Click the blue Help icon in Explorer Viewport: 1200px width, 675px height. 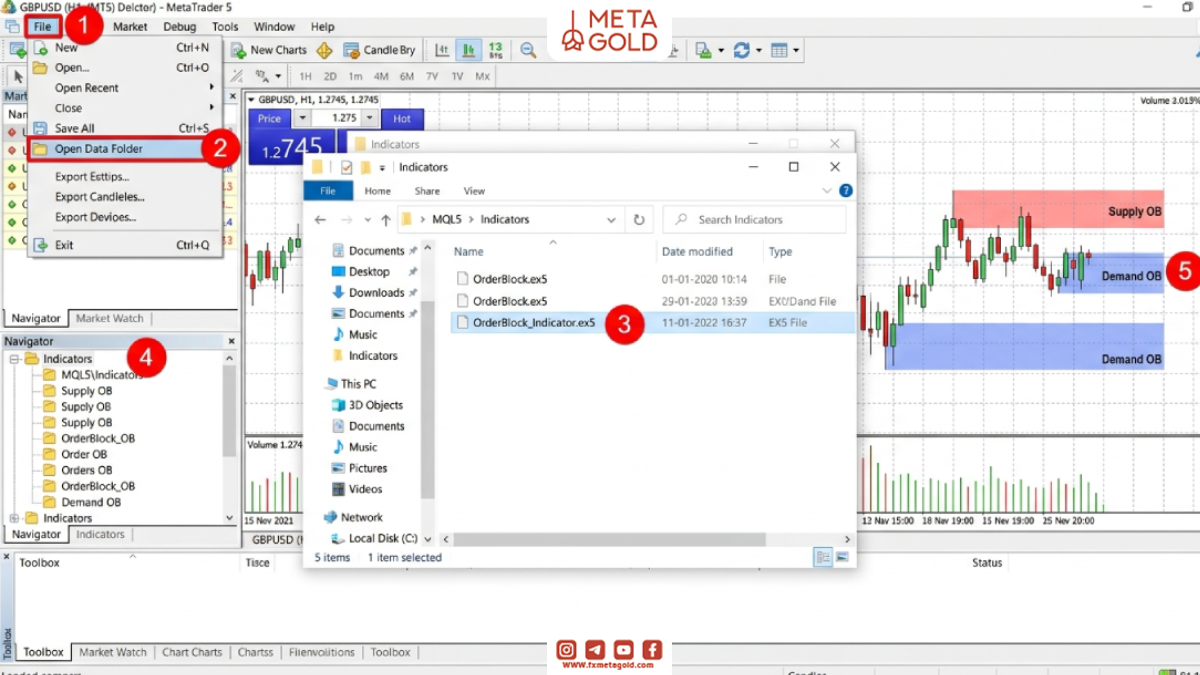tap(846, 190)
